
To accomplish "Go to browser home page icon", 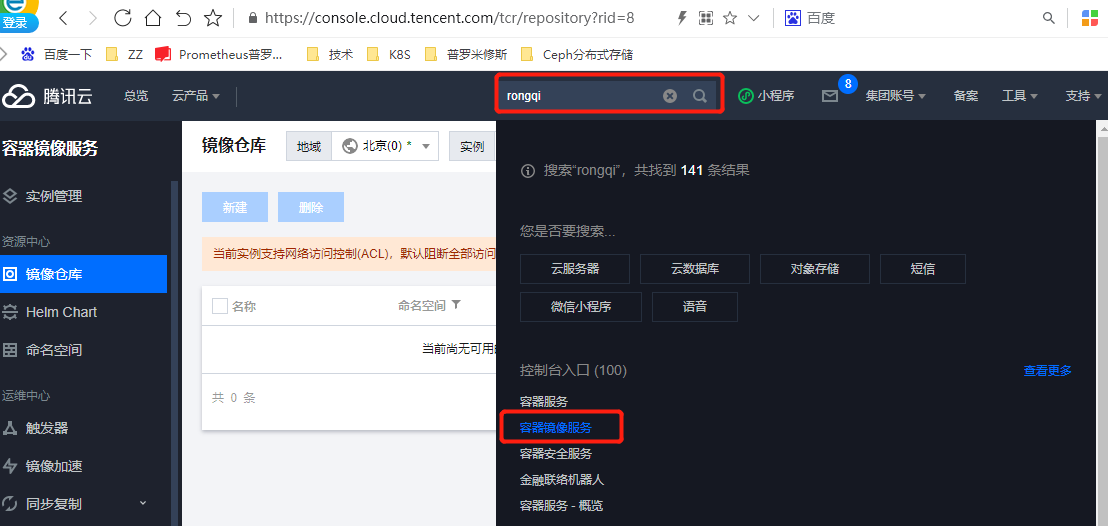I will pos(153,18).
